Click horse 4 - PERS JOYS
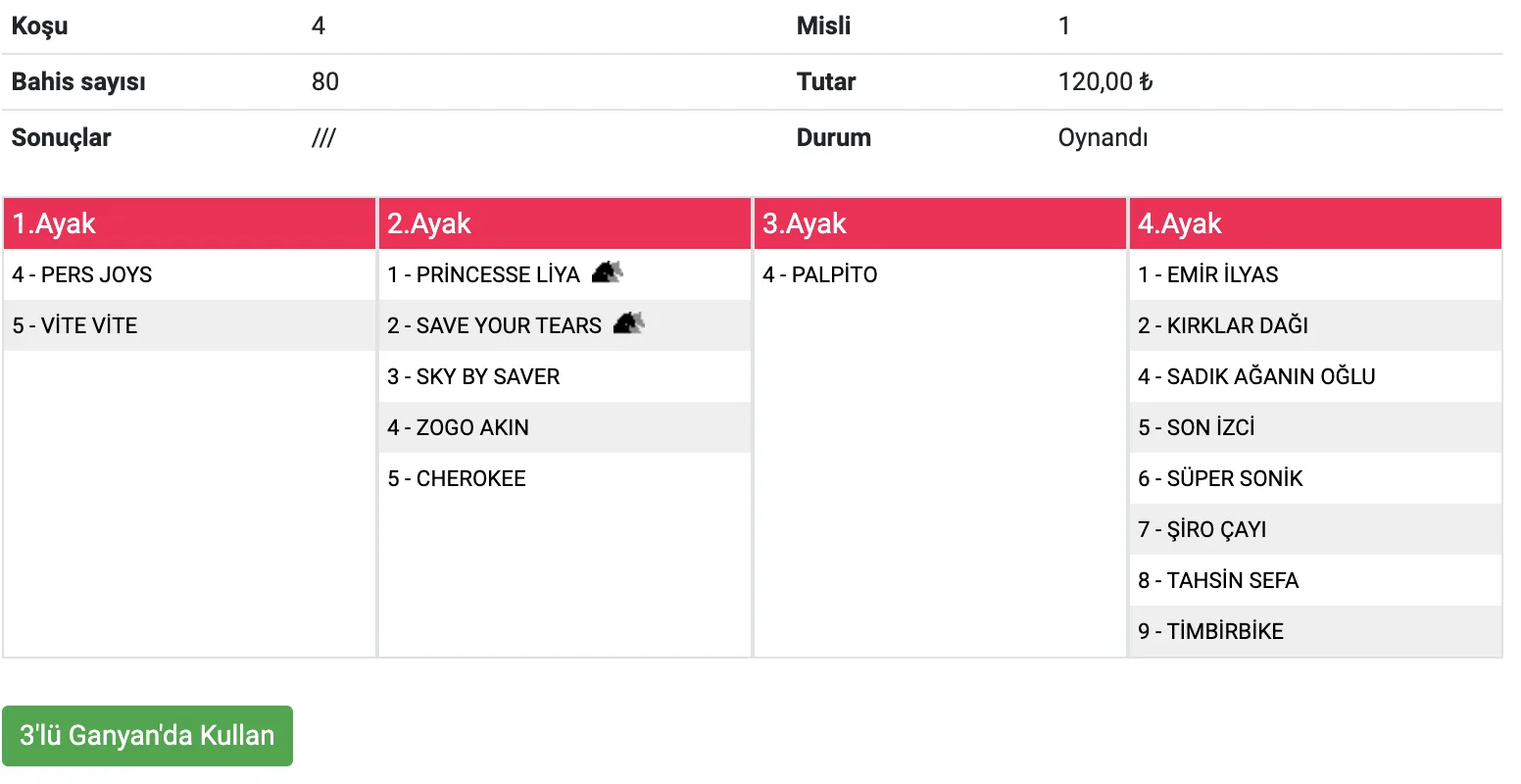Viewport: 1521px width, 784px height. coord(82,274)
